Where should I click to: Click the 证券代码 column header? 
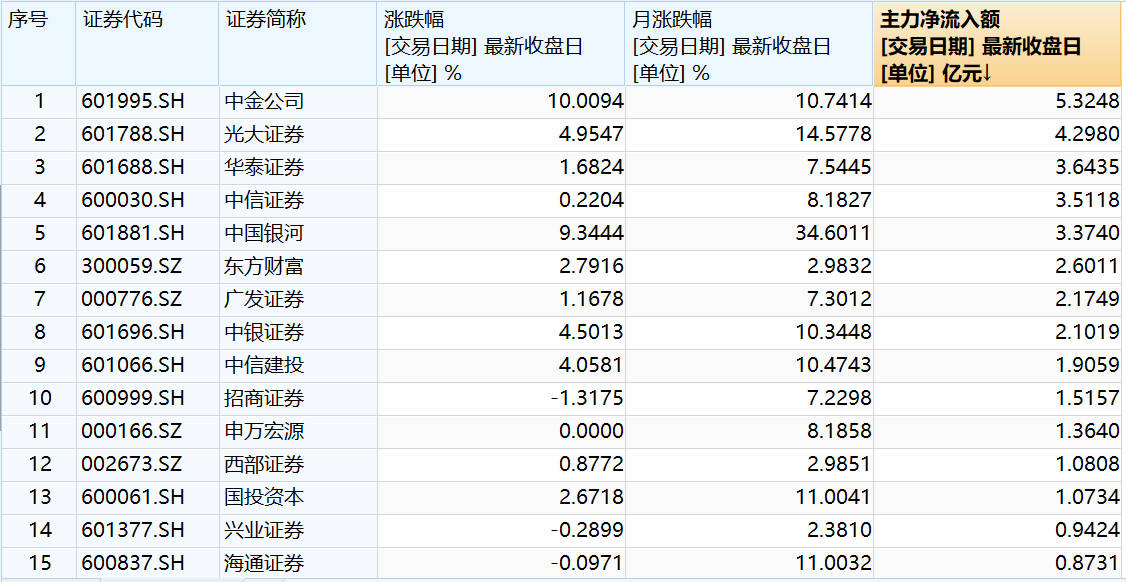click(x=147, y=45)
